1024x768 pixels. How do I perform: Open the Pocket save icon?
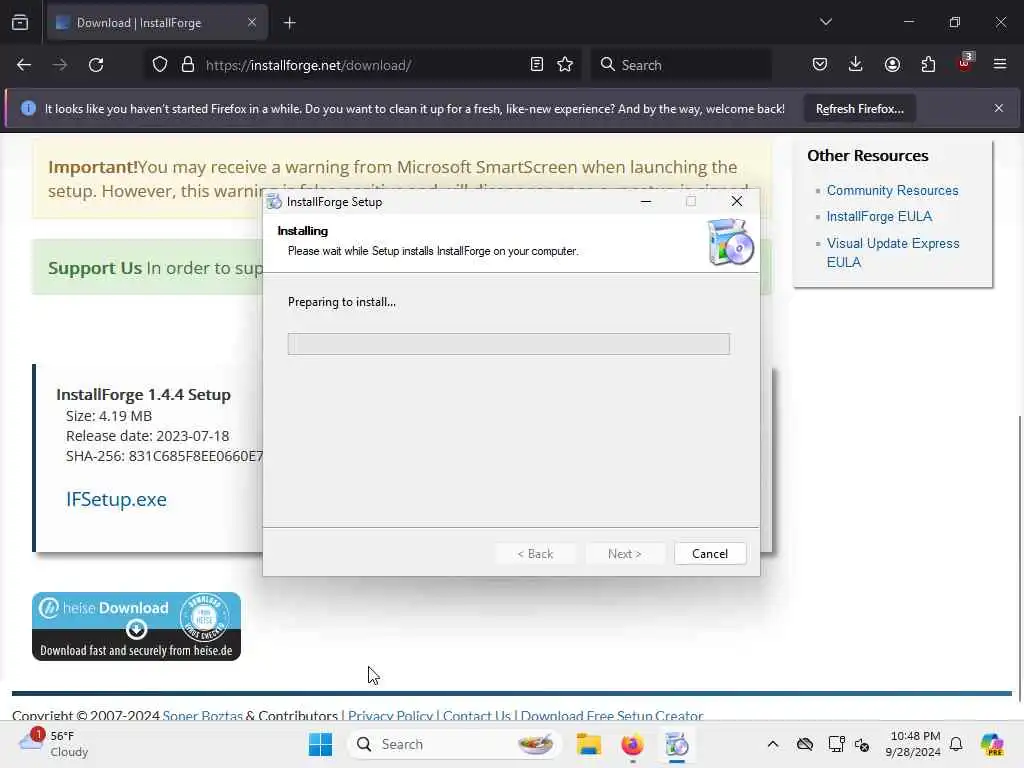click(x=820, y=65)
